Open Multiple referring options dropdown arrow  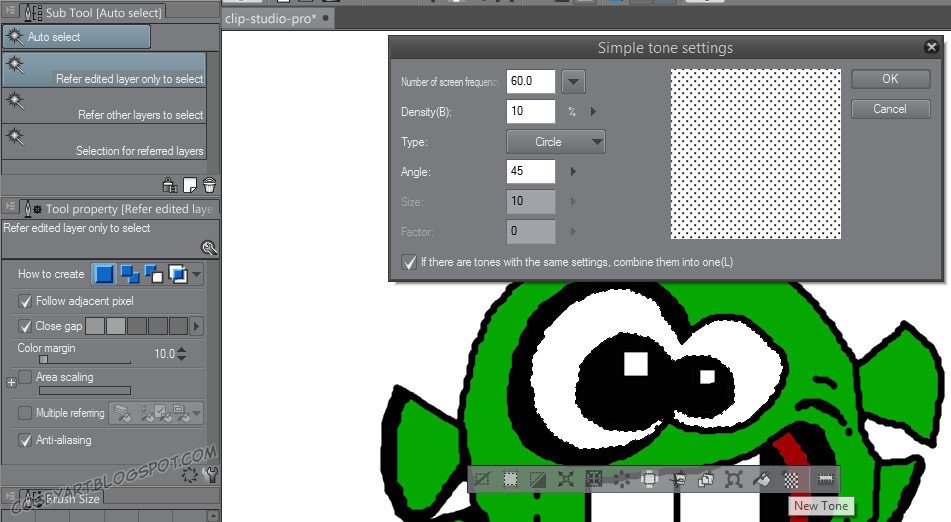click(196, 413)
